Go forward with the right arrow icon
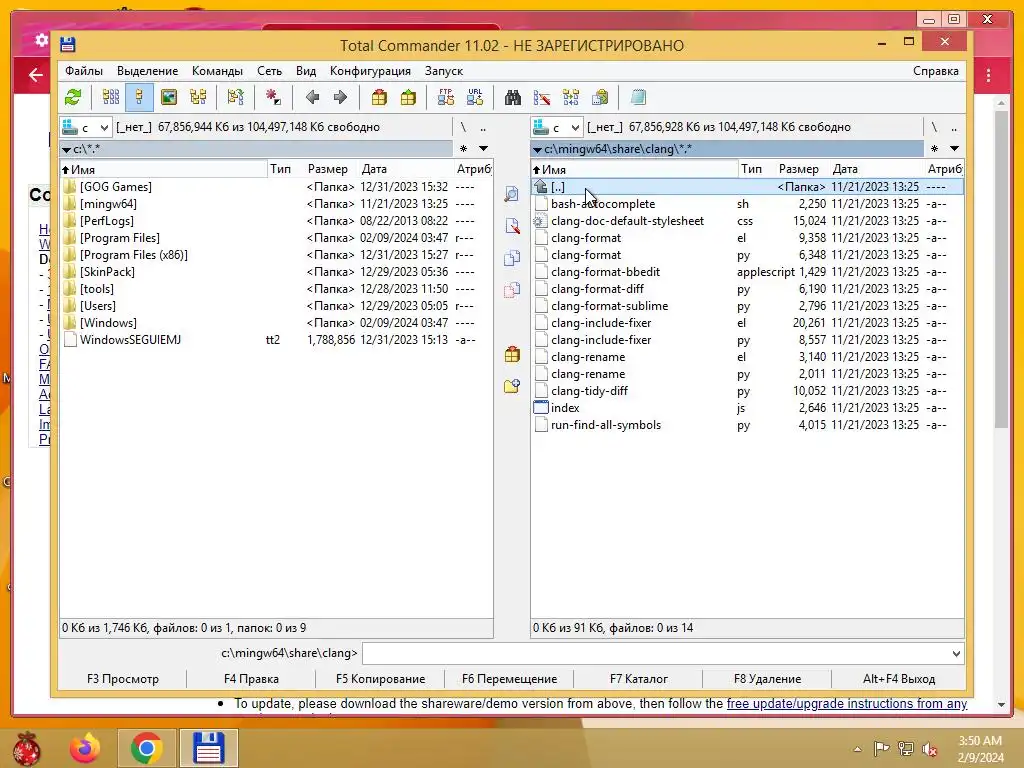 340,97
